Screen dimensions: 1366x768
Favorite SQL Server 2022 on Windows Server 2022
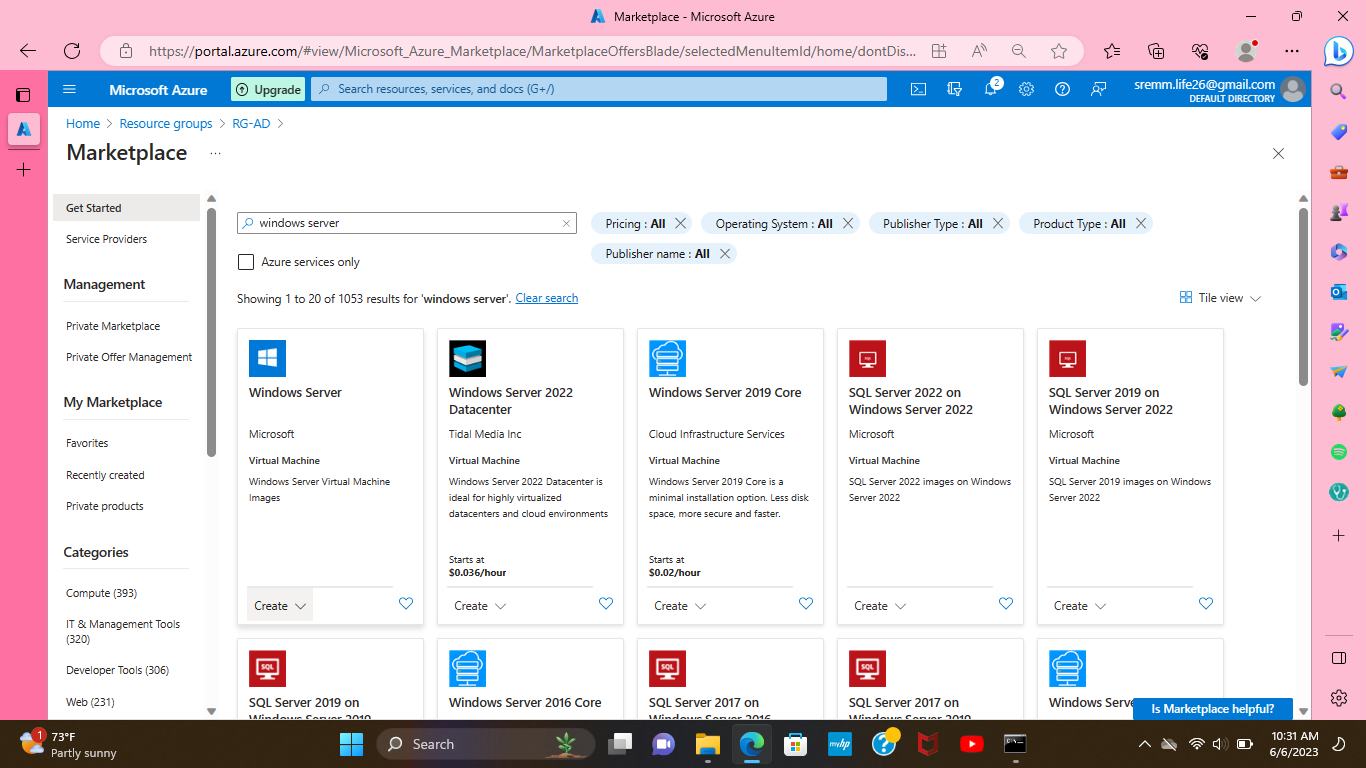1006,603
